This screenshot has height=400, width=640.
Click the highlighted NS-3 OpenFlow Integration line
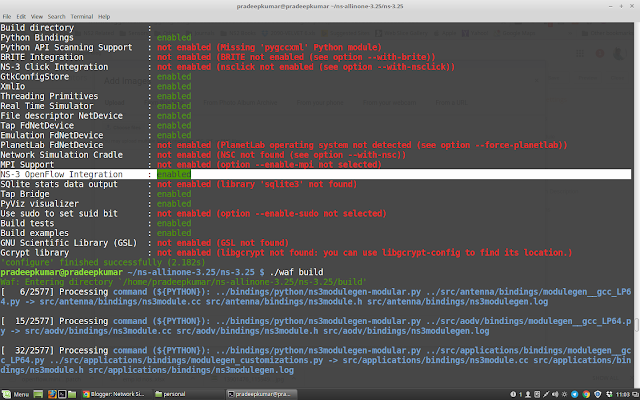coord(316,174)
